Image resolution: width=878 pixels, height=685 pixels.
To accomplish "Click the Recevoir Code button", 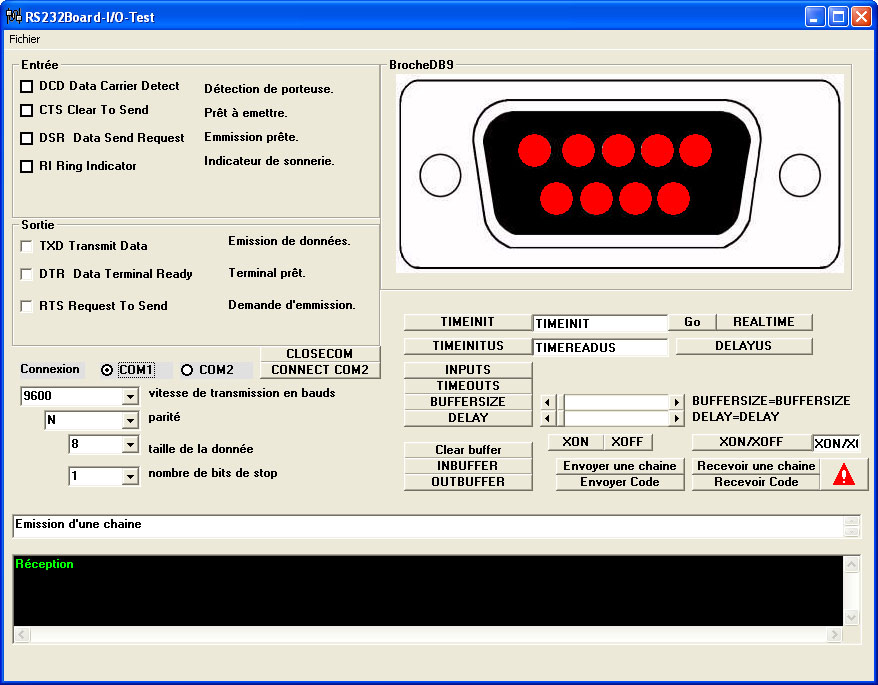I will [x=756, y=482].
